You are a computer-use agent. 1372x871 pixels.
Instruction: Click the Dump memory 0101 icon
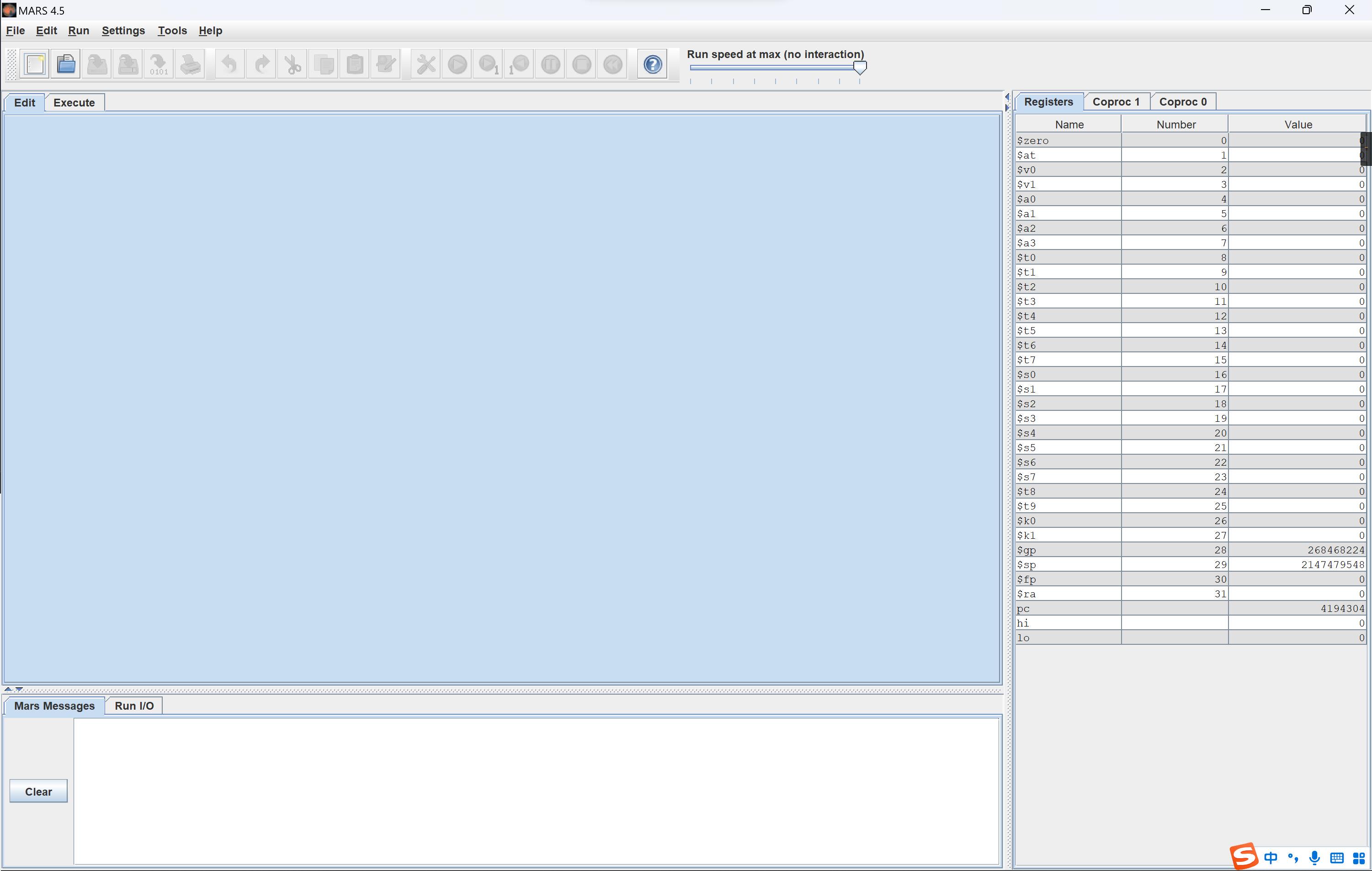159,64
